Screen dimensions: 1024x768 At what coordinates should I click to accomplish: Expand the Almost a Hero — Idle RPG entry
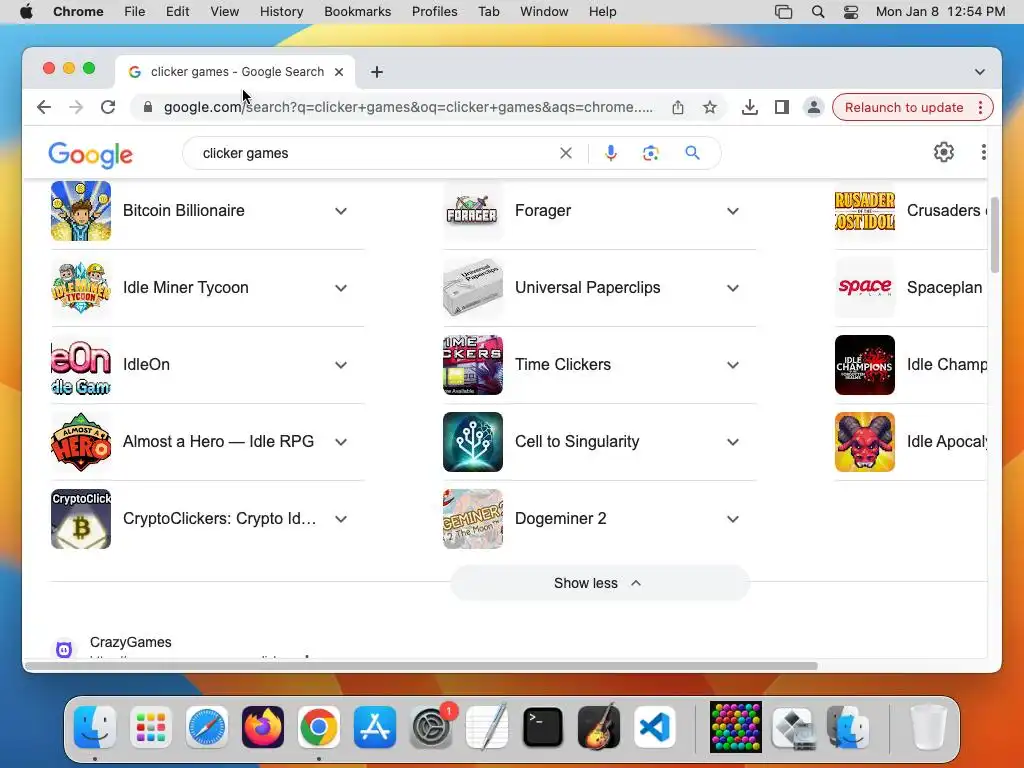pos(341,442)
